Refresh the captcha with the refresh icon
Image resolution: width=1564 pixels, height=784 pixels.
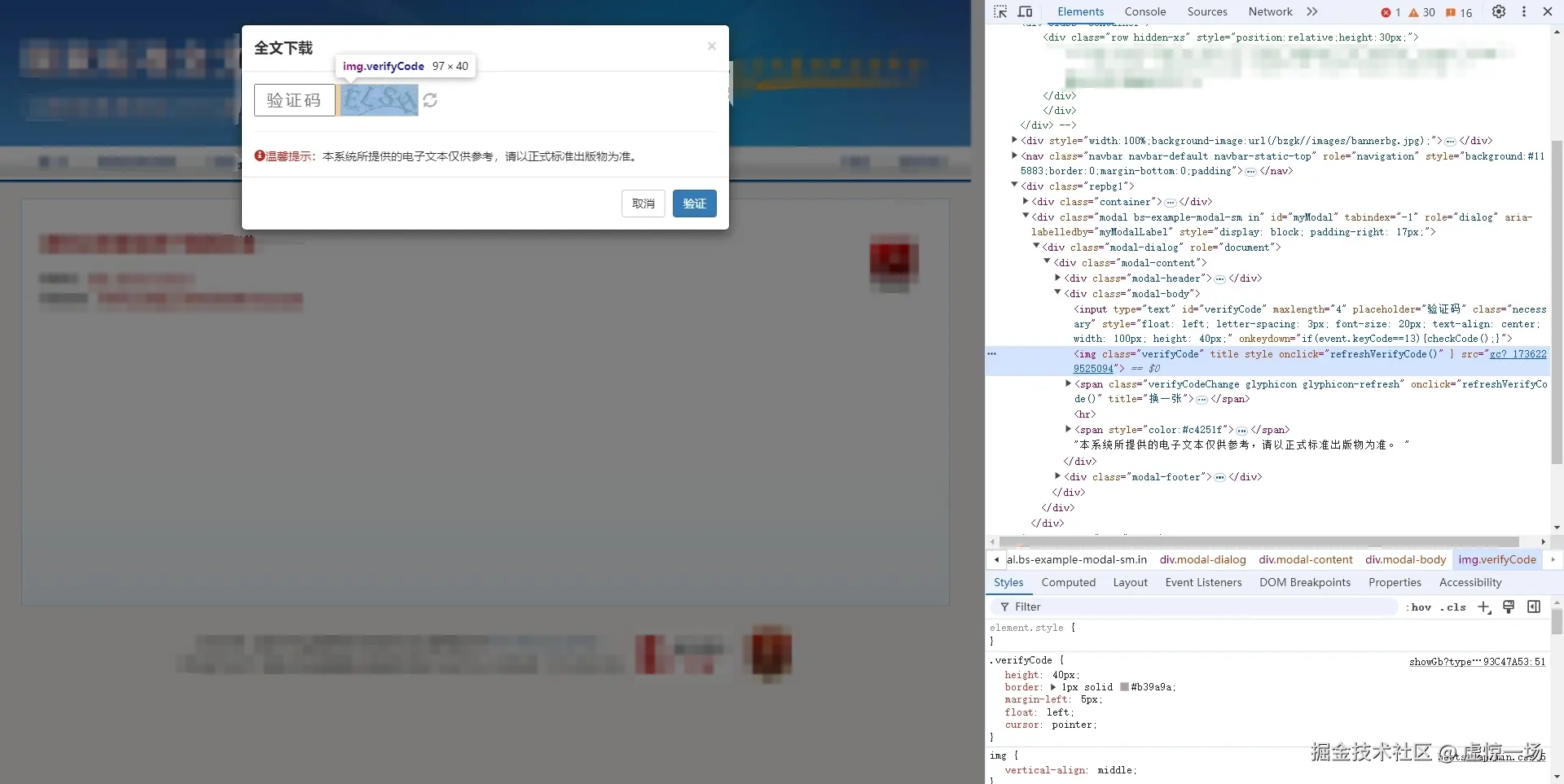pyautogui.click(x=430, y=99)
